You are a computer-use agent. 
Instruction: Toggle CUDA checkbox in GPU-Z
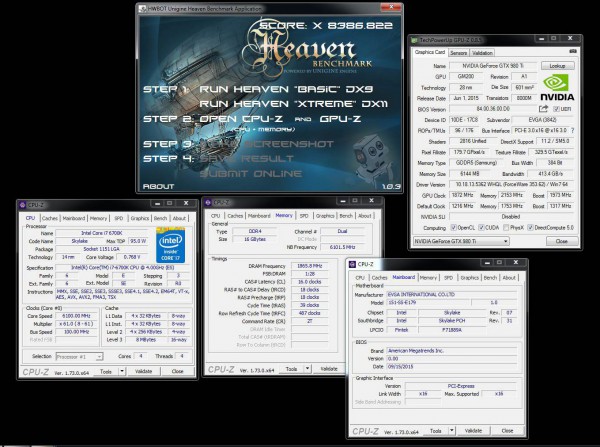pos(481,228)
